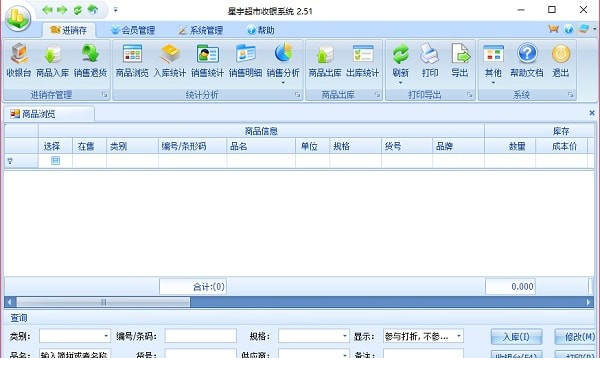Viewport: 600px width, 372px height.
Task: Expand the 系统 group launcher
Action: 571,95
